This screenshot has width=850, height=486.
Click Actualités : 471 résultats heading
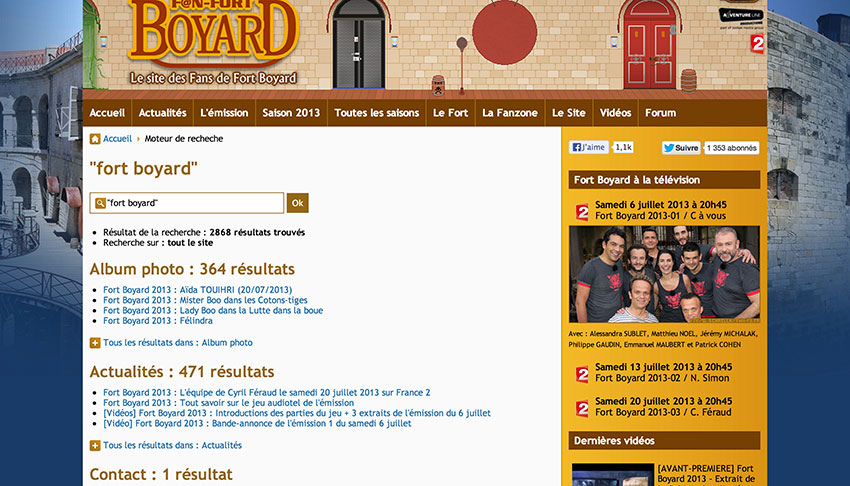click(x=182, y=372)
